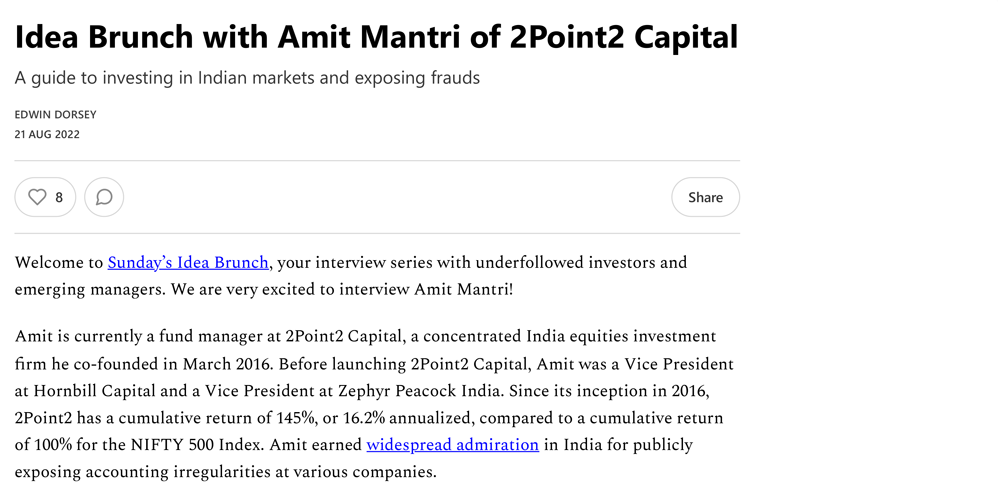Click the 21 AUG 2022 post date

(x=47, y=134)
